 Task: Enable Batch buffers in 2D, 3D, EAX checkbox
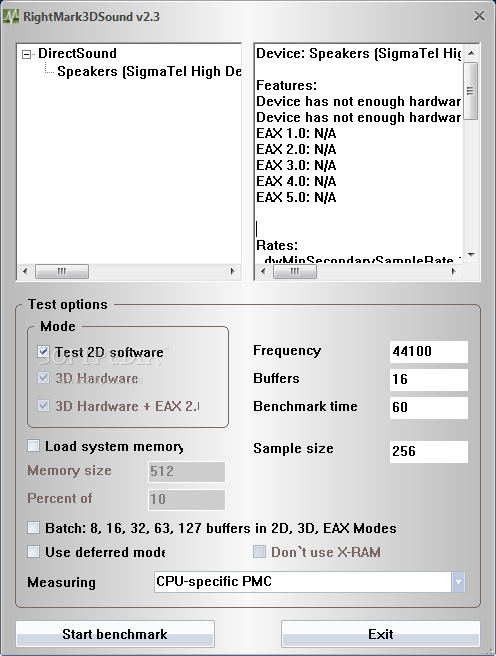click(x=33, y=528)
